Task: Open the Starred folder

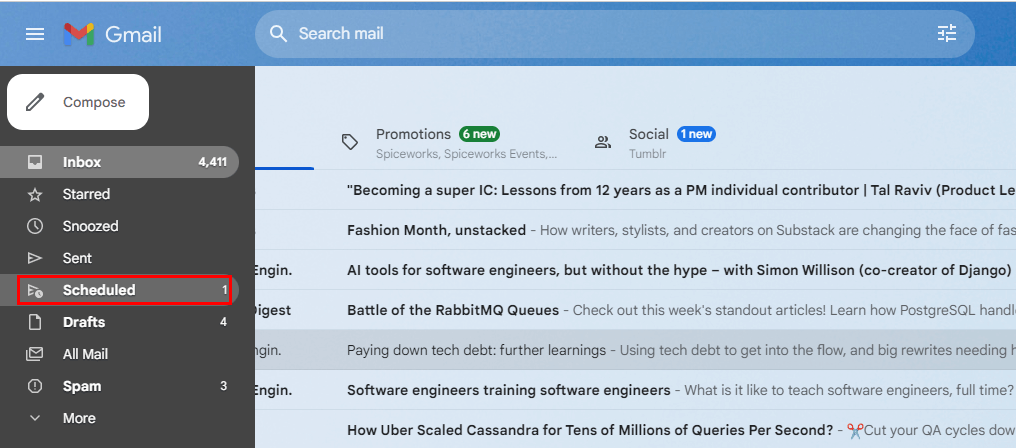Action: [86, 194]
